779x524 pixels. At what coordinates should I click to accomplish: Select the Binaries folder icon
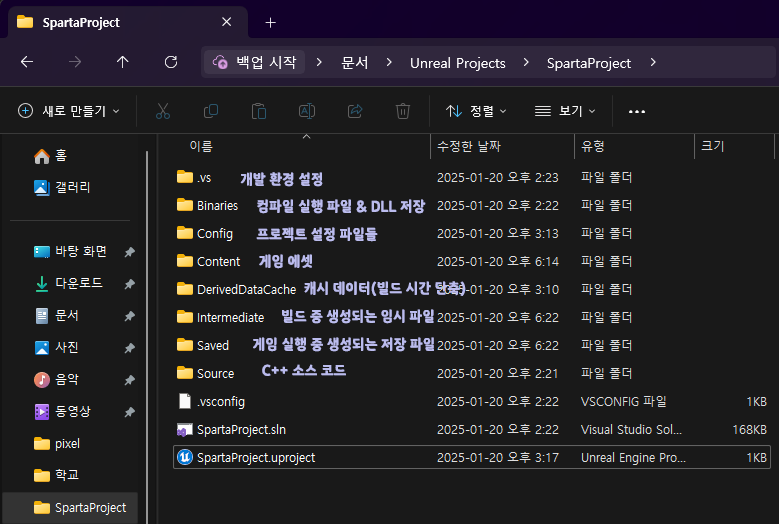click(185, 205)
